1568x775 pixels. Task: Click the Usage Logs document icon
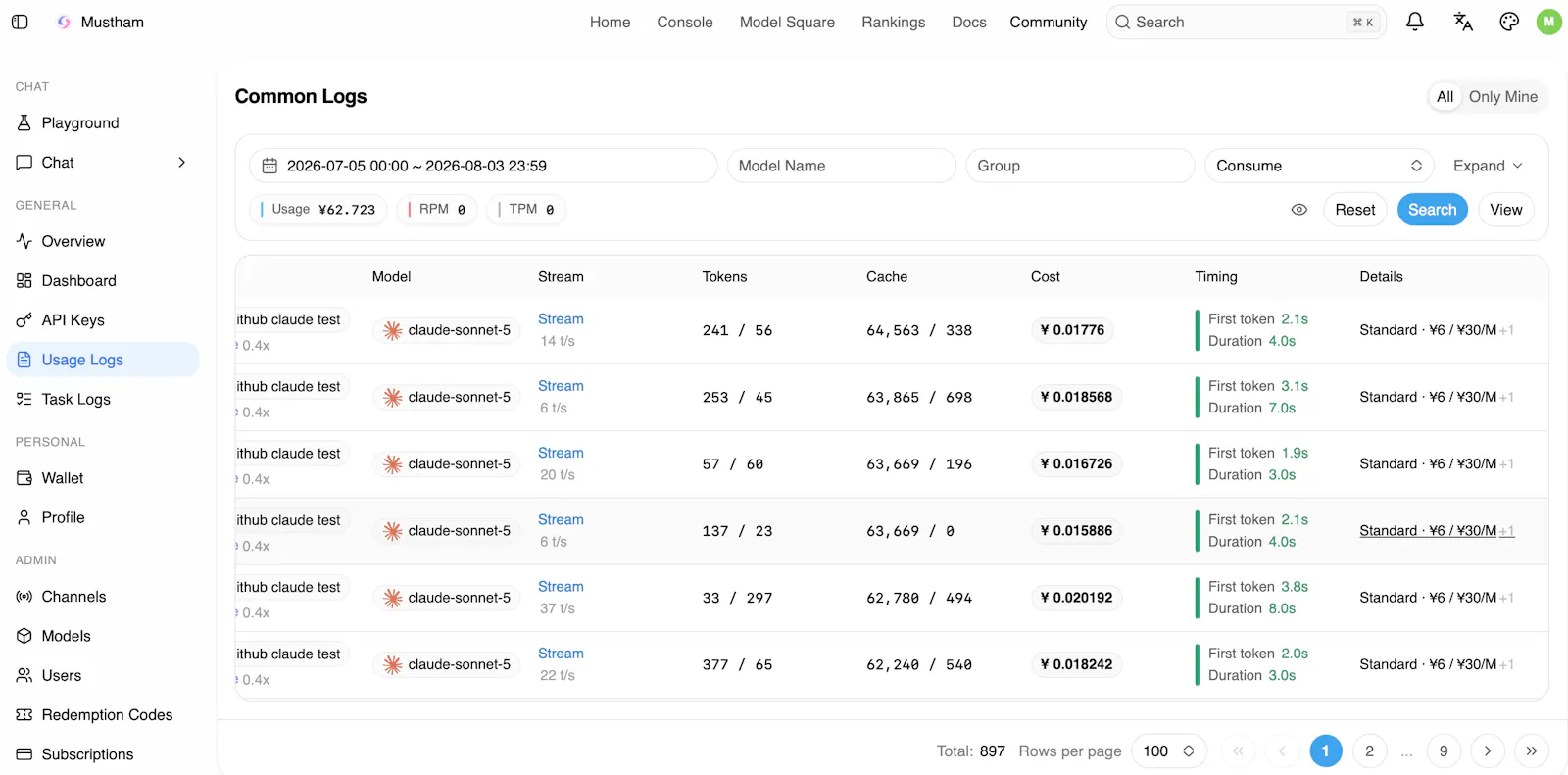[24, 360]
